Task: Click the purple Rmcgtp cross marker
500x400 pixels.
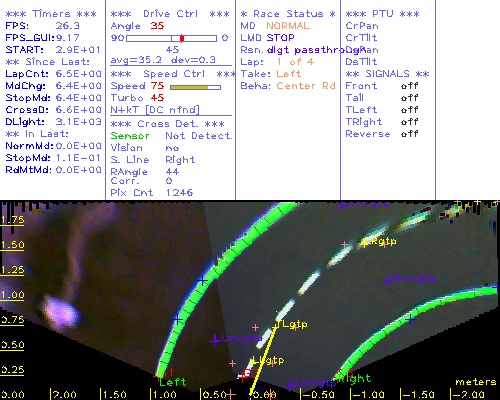Action: pyautogui.click(x=388, y=280)
